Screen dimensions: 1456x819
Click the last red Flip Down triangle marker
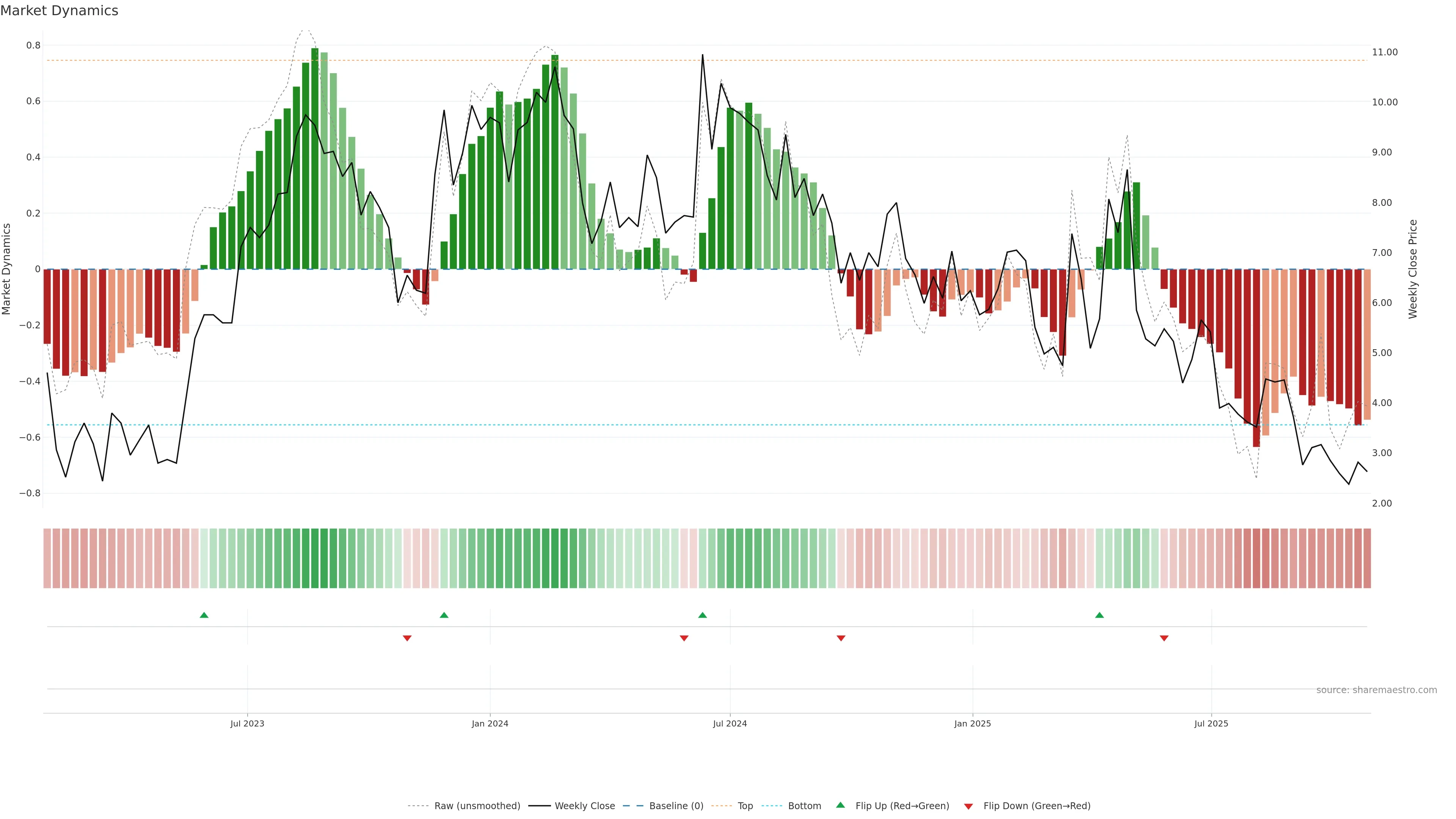(x=1164, y=638)
